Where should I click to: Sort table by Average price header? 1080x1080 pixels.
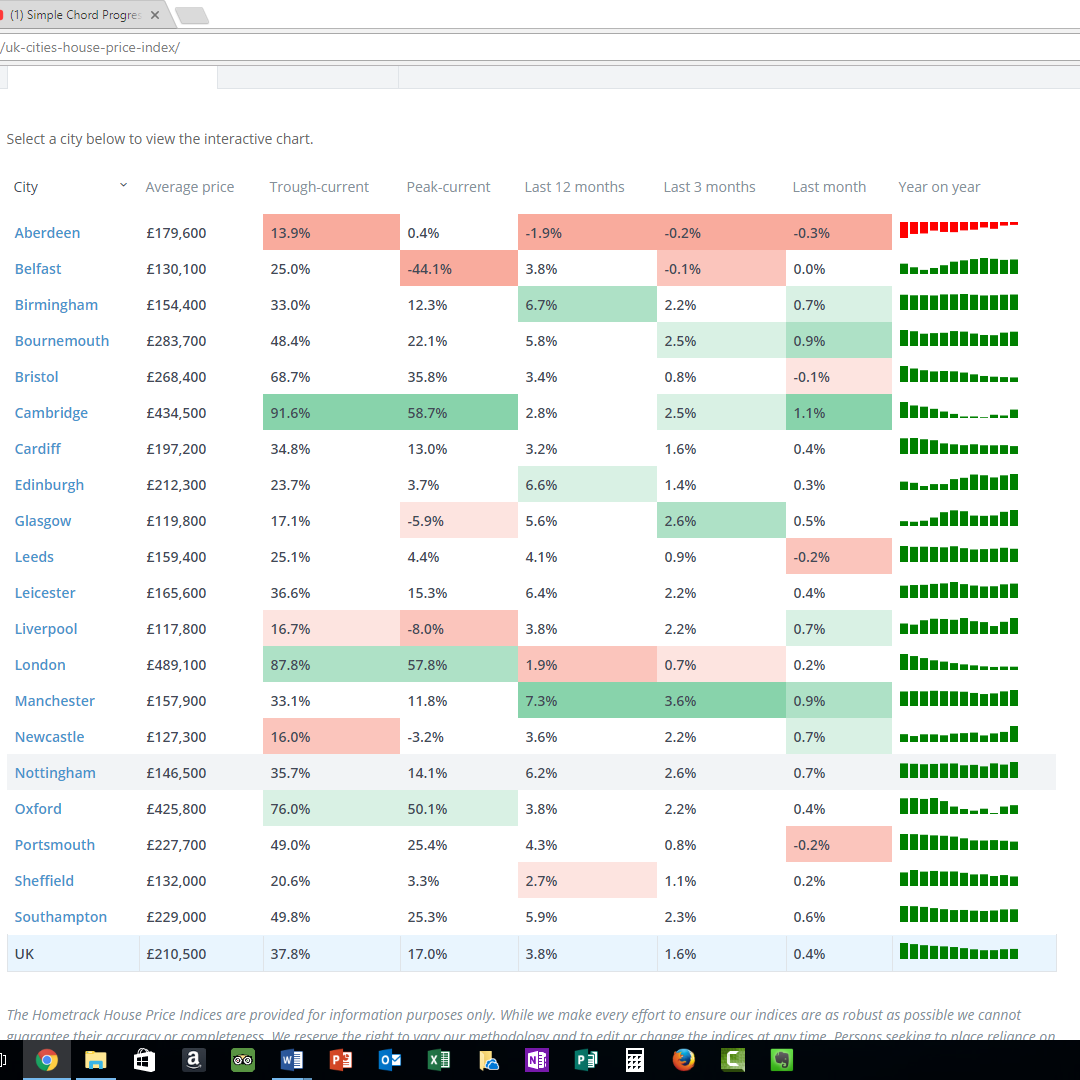(x=190, y=187)
